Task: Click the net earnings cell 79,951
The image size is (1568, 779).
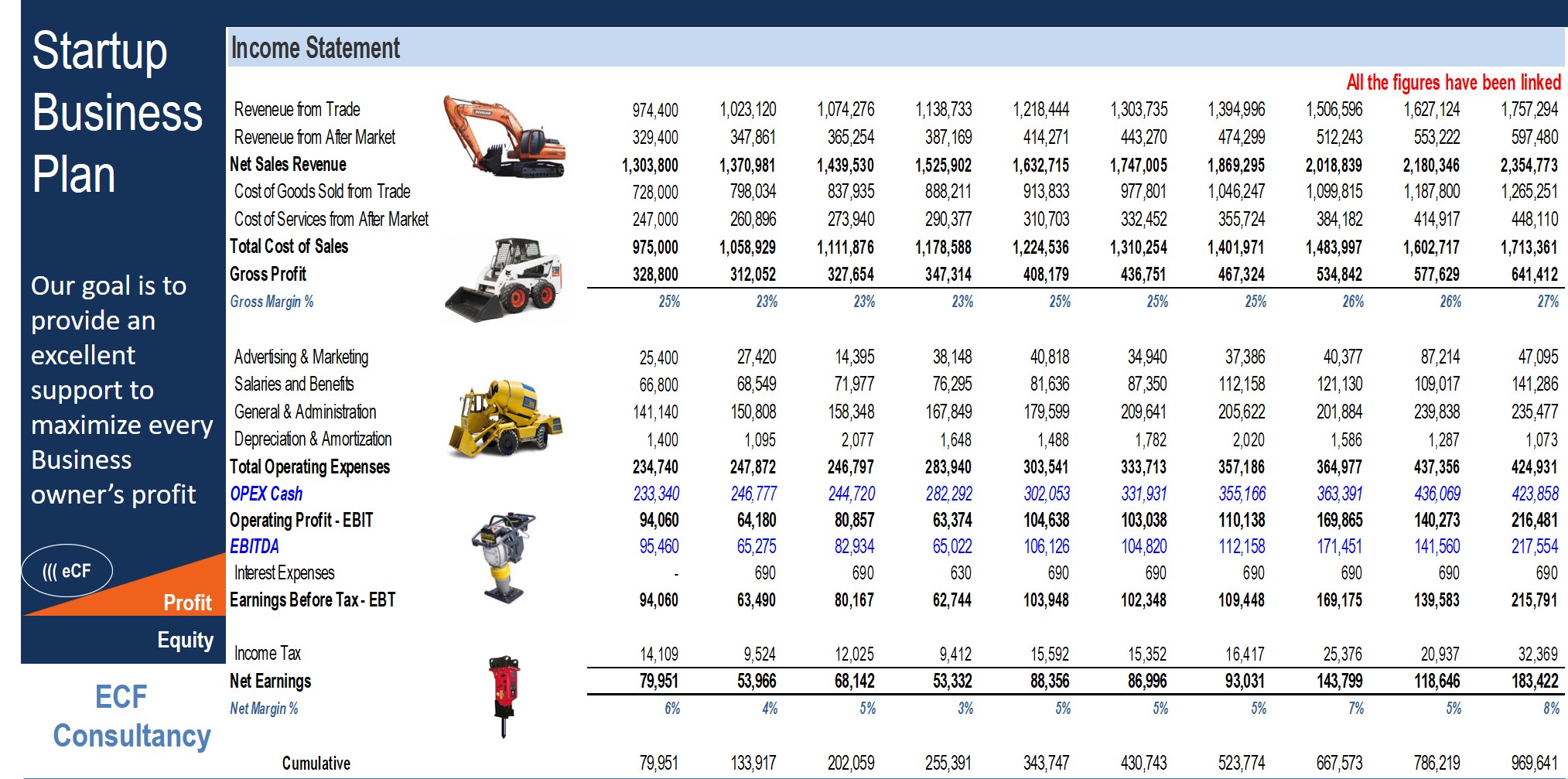Action: 658,682
